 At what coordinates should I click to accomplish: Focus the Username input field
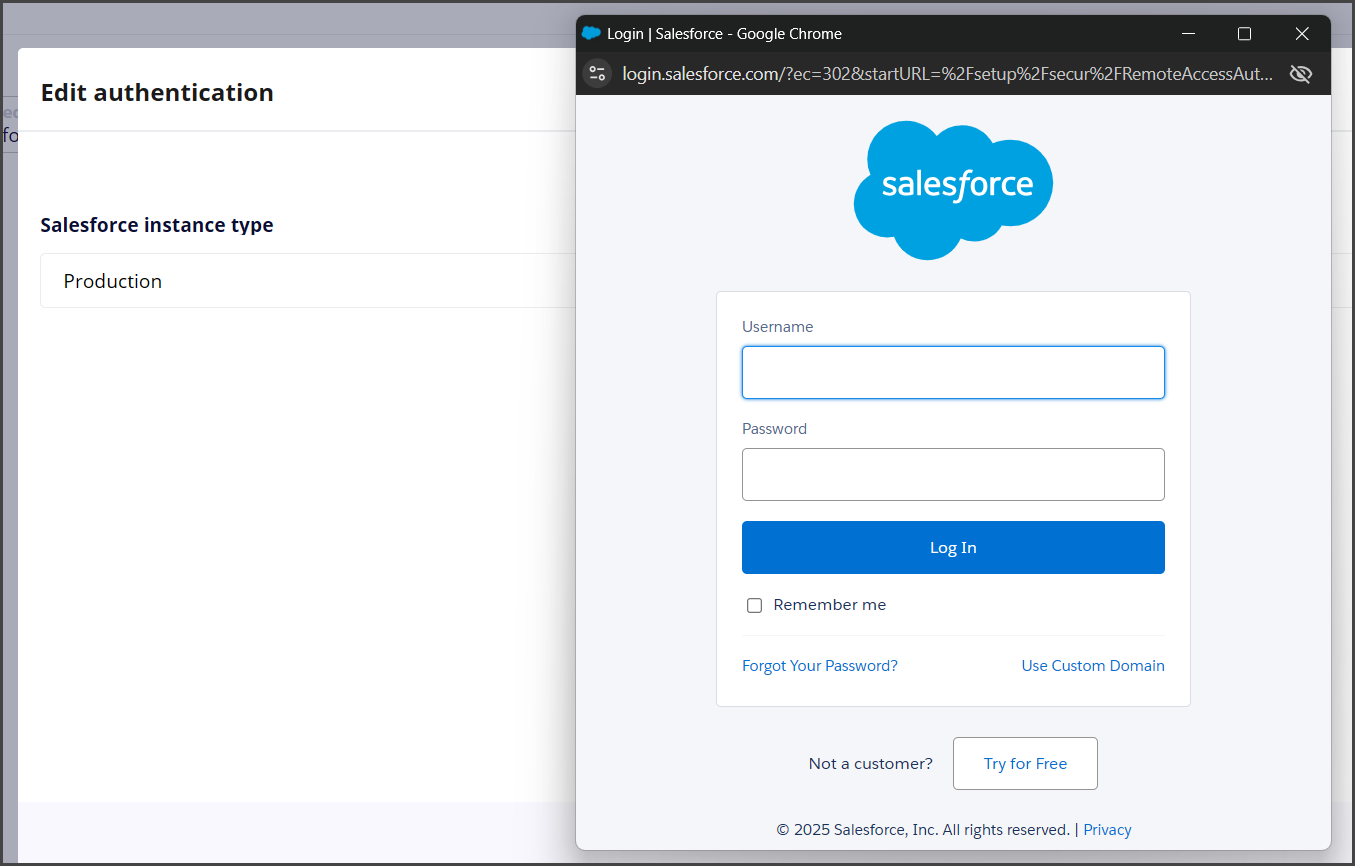pyautogui.click(x=953, y=372)
